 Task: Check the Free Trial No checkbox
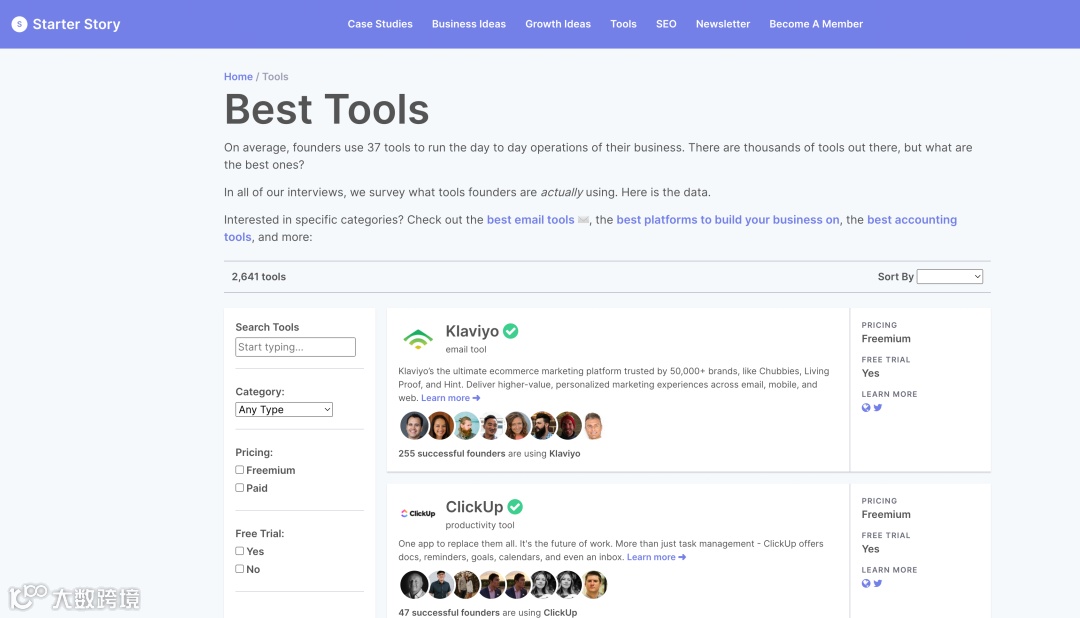click(240, 569)
